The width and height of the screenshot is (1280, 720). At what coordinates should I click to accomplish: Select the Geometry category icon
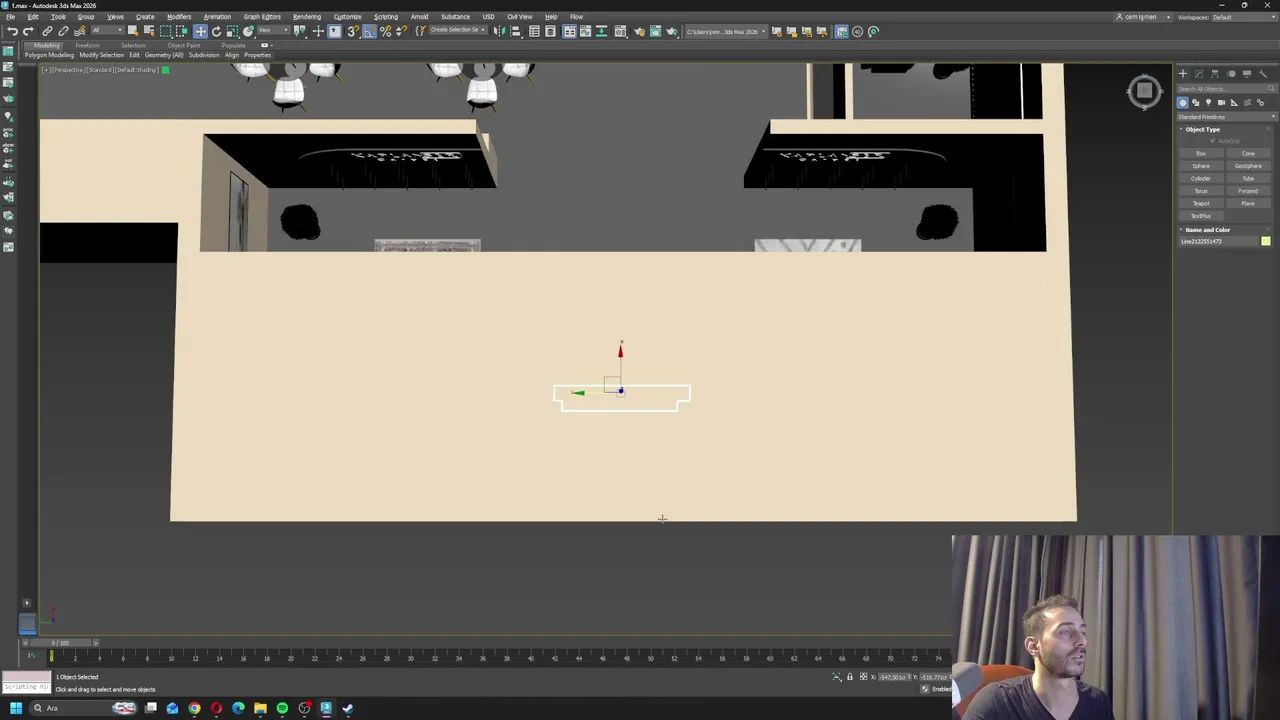(1183, 103)
